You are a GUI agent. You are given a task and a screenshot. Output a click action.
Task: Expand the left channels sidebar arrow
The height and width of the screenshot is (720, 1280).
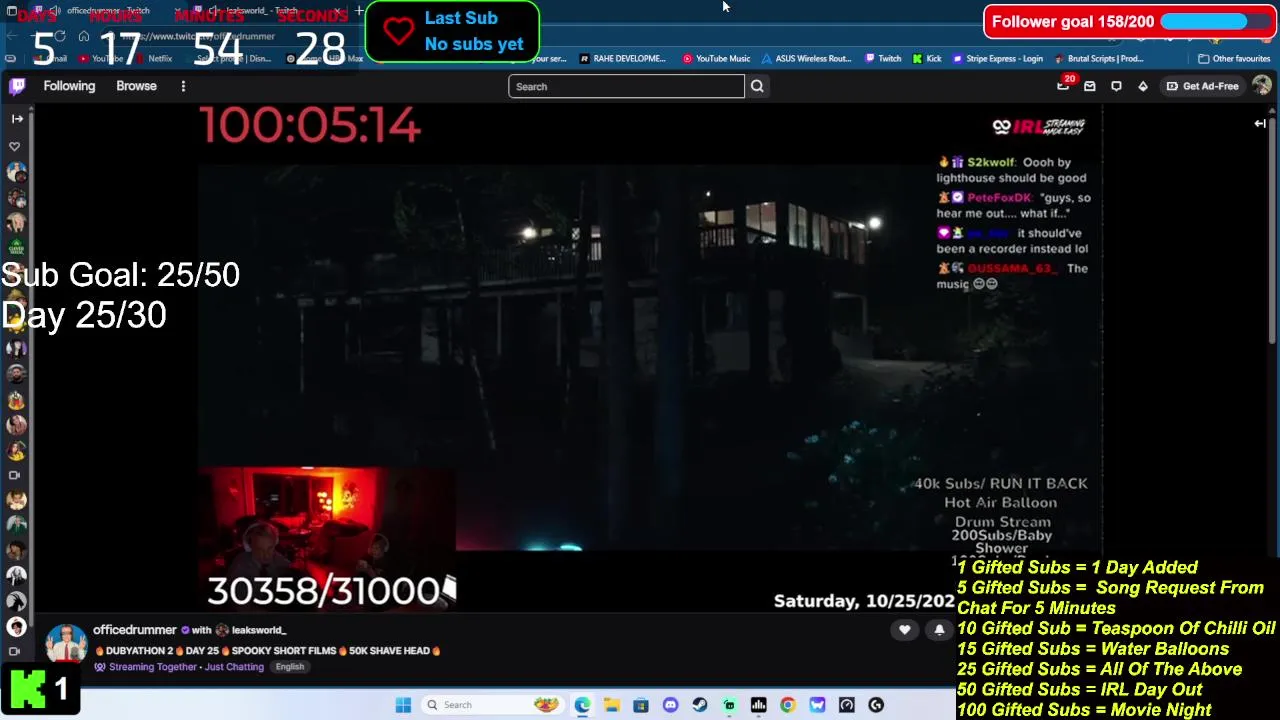point(17,118)
